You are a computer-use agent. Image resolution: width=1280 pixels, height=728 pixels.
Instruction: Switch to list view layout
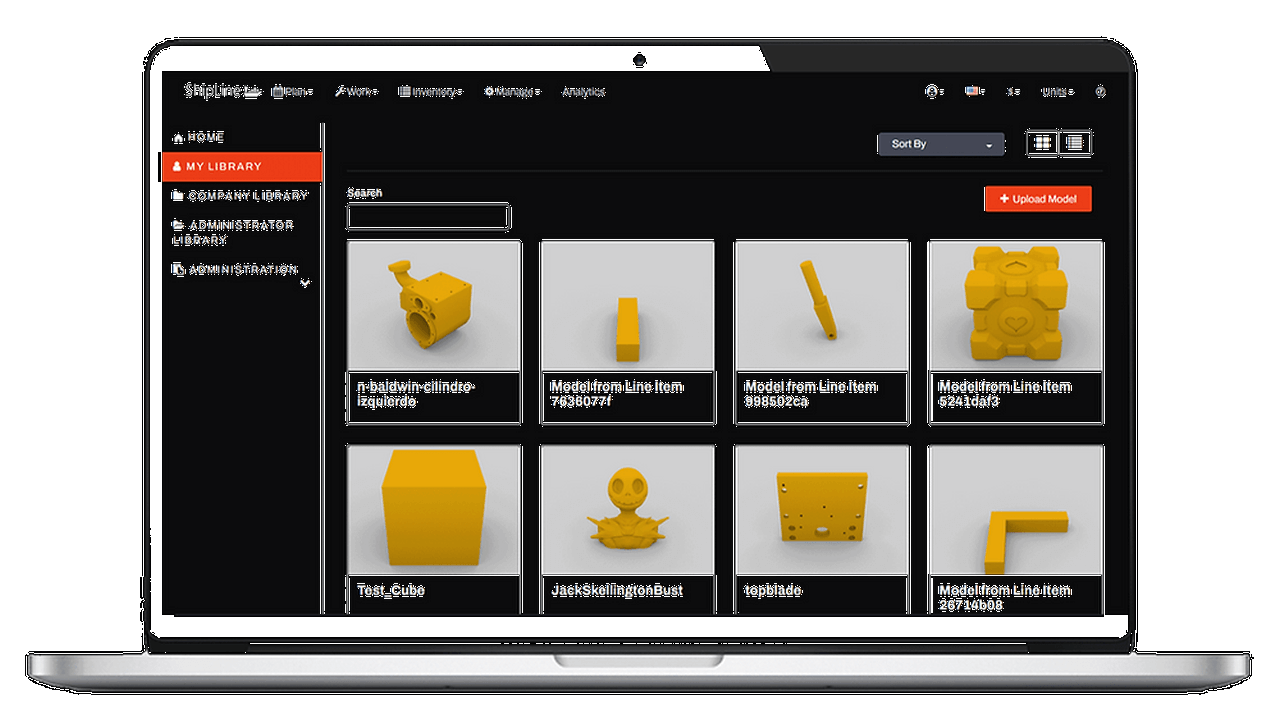coord(1075,144)
